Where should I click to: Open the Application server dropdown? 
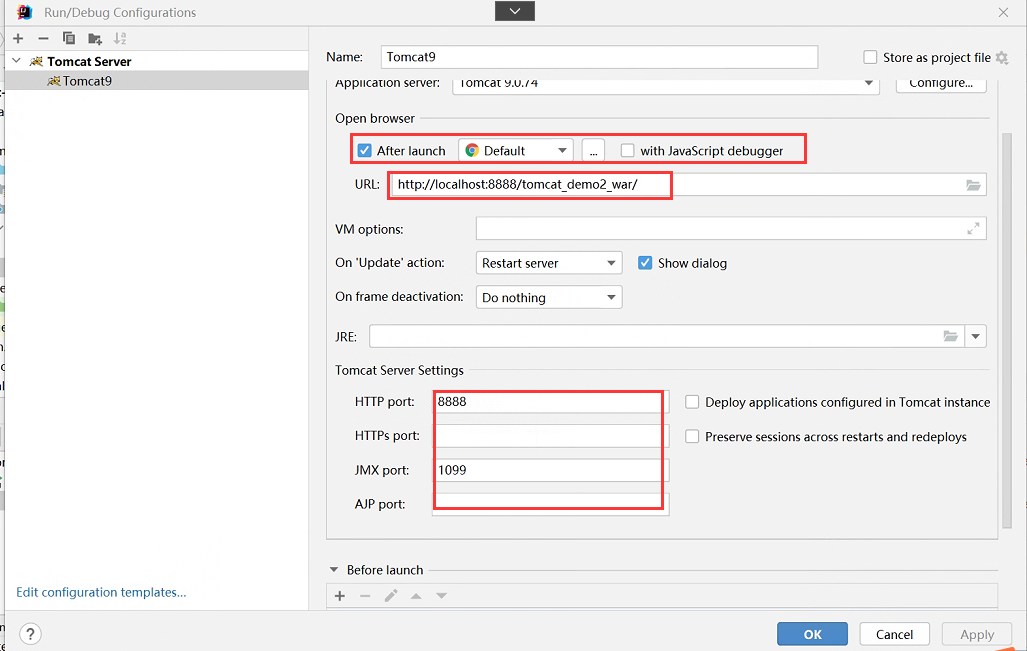point(665,84)
